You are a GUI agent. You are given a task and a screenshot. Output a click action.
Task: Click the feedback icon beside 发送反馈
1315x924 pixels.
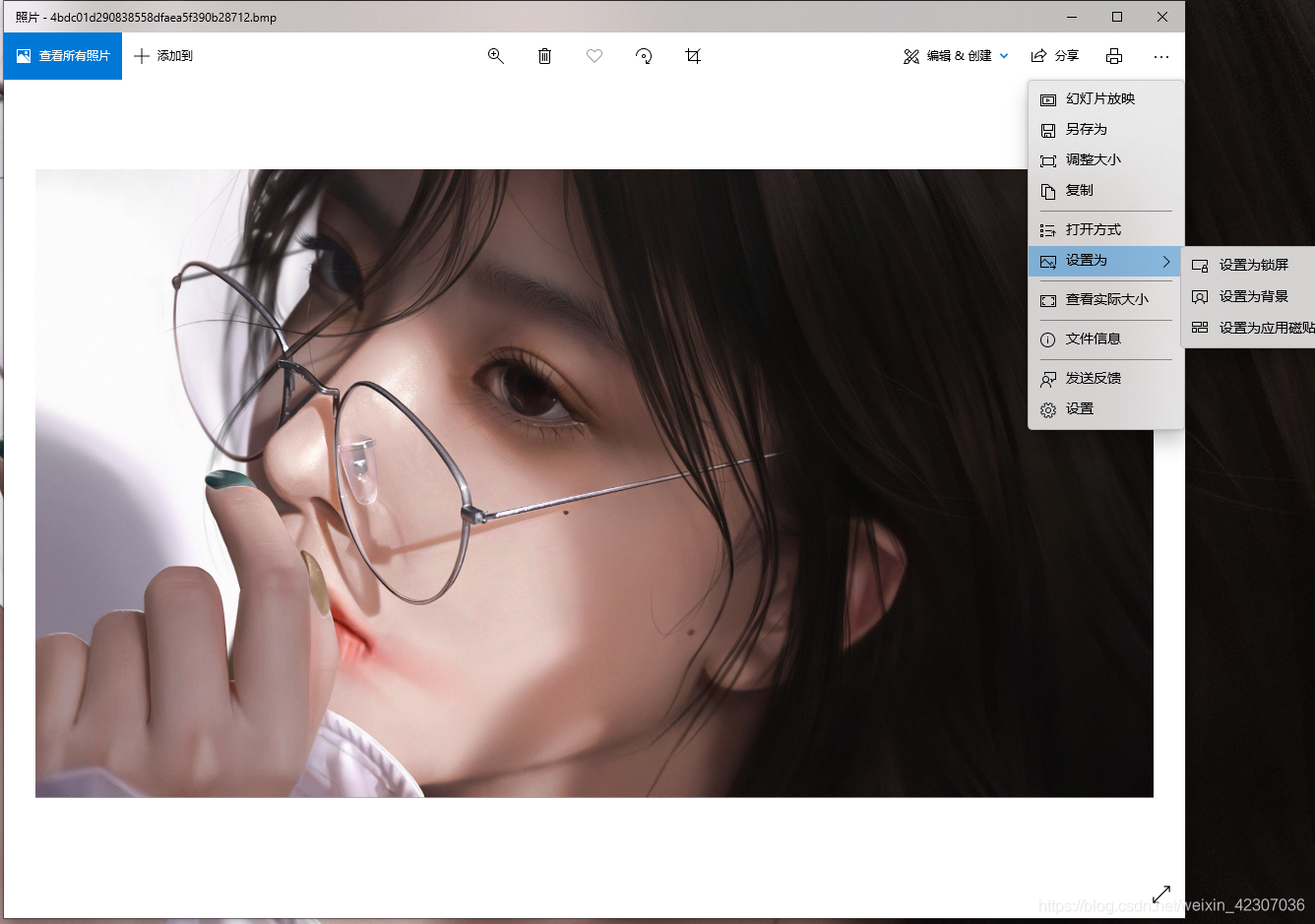[1048, 379]
